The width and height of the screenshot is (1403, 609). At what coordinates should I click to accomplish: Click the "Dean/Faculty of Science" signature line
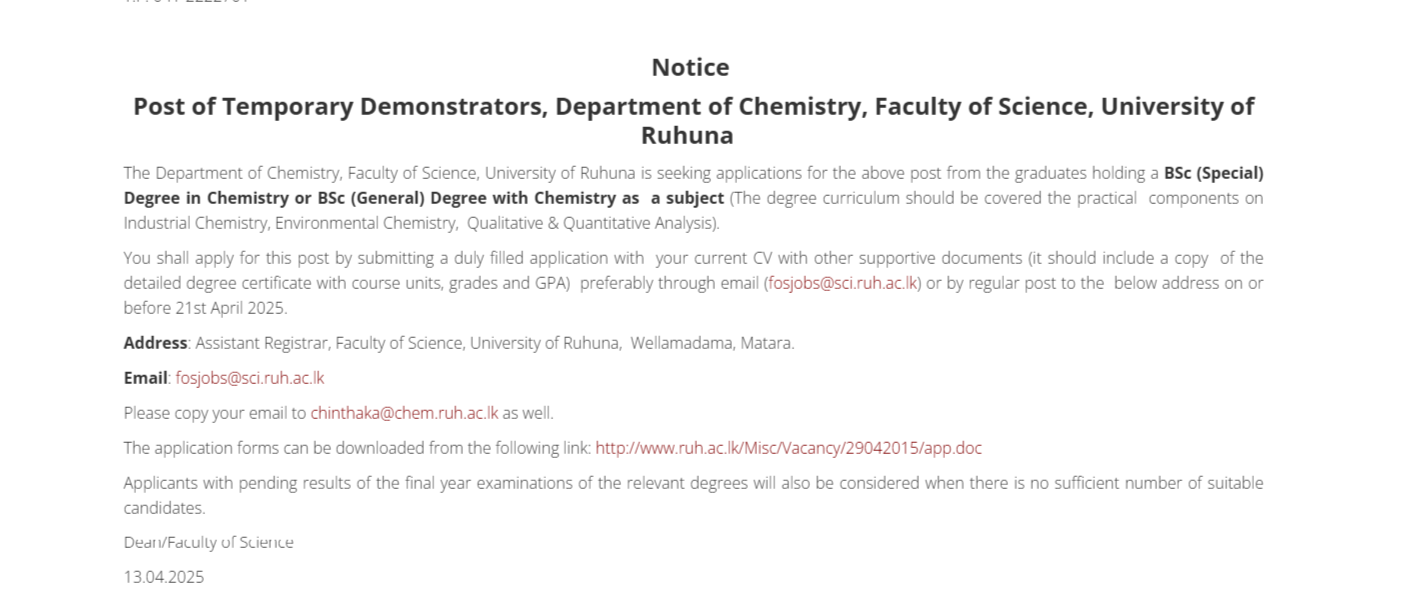208,542
